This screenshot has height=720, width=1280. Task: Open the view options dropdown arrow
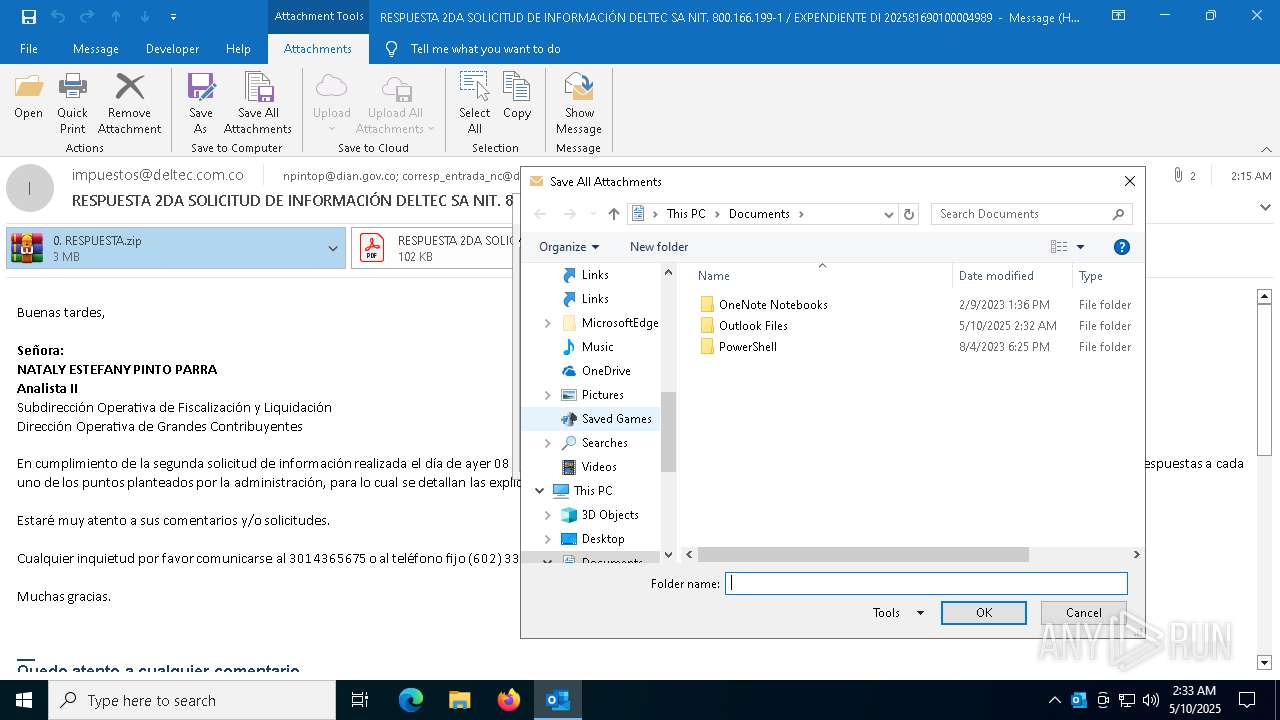click(1080, 247)
